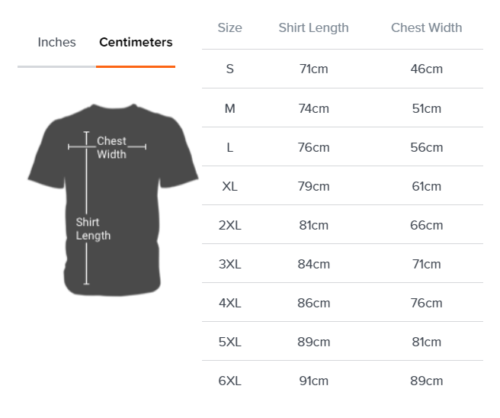500x418 pixels.
Task: Click the Chest Width column header
Action: pos(426,28)
